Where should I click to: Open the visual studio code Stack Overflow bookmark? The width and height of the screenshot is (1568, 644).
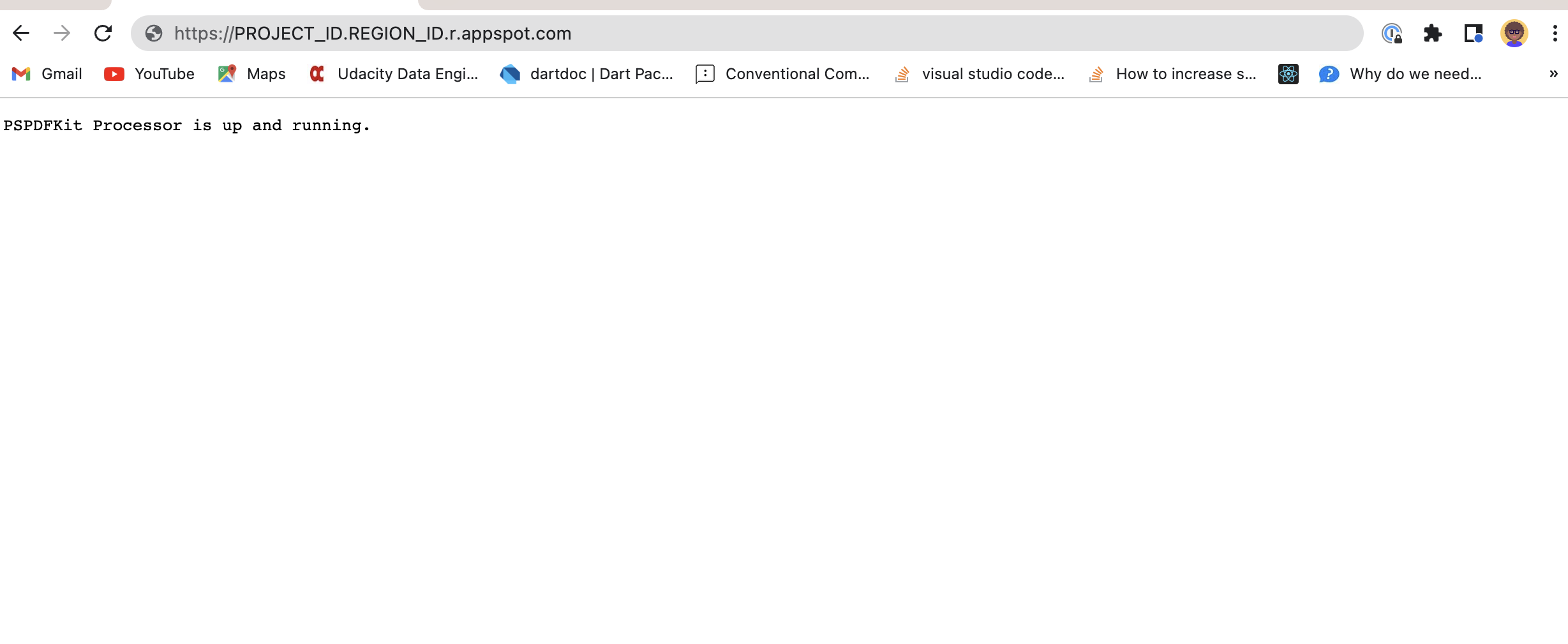[x=980, y=73]
